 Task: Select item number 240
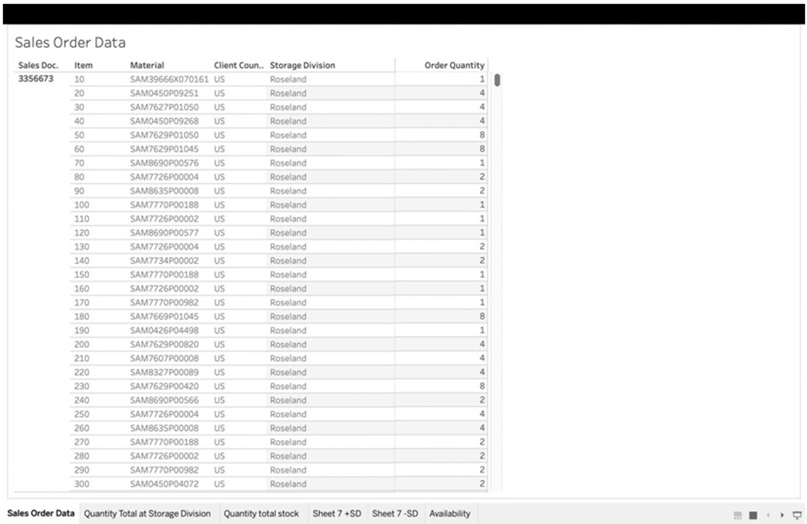point(82,400)
